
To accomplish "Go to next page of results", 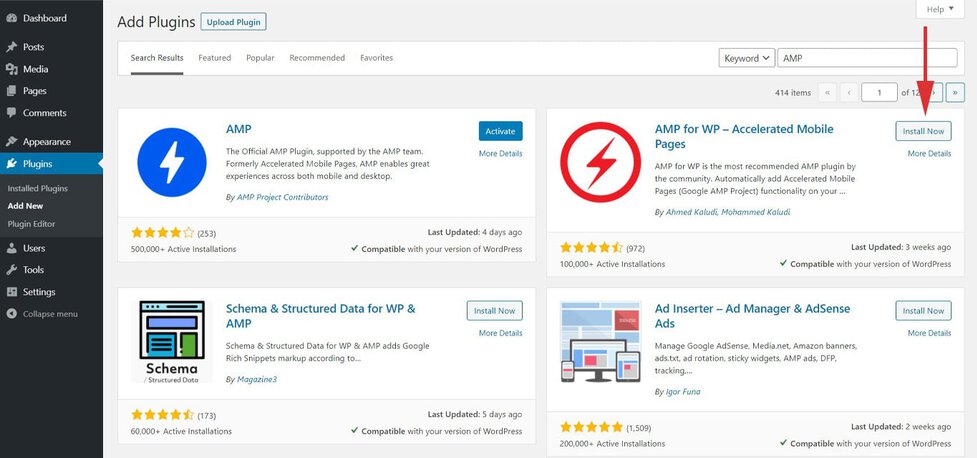I will point(934,93).
